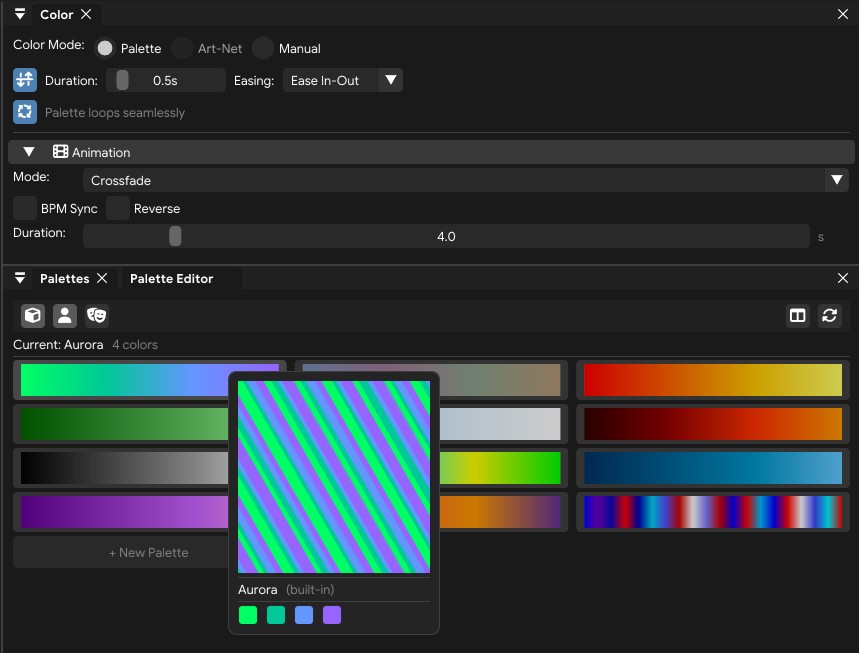The image size is (859, 653).
Task: Click the animation Duration slider at 4.0
Action: (x=446, y=236)
